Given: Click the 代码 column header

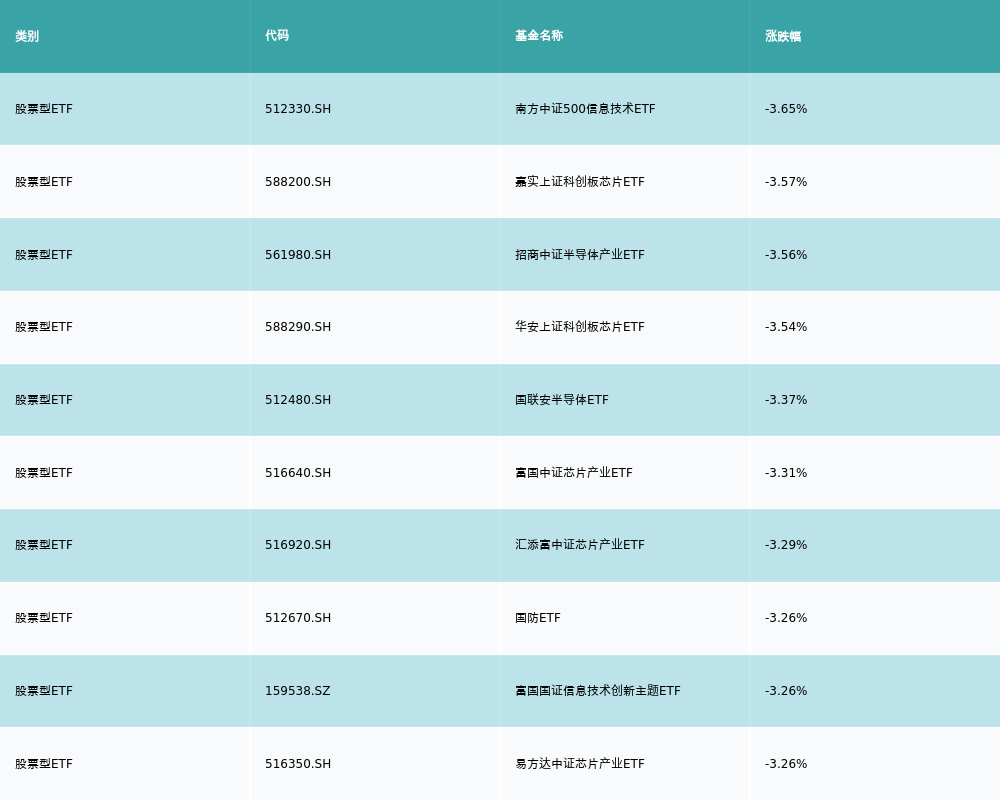Looking at the screenshot, I should [x=277, y=36].
